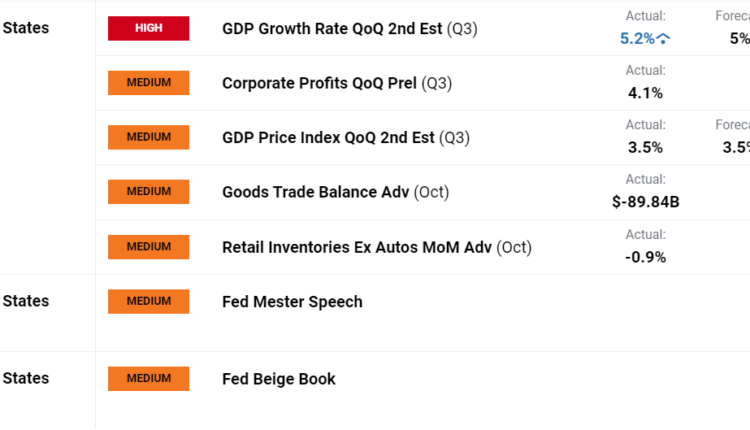The image size is (750, 430).
Task: Click the $-89.84B actual trade balance value
Action: tap(645, 202)
